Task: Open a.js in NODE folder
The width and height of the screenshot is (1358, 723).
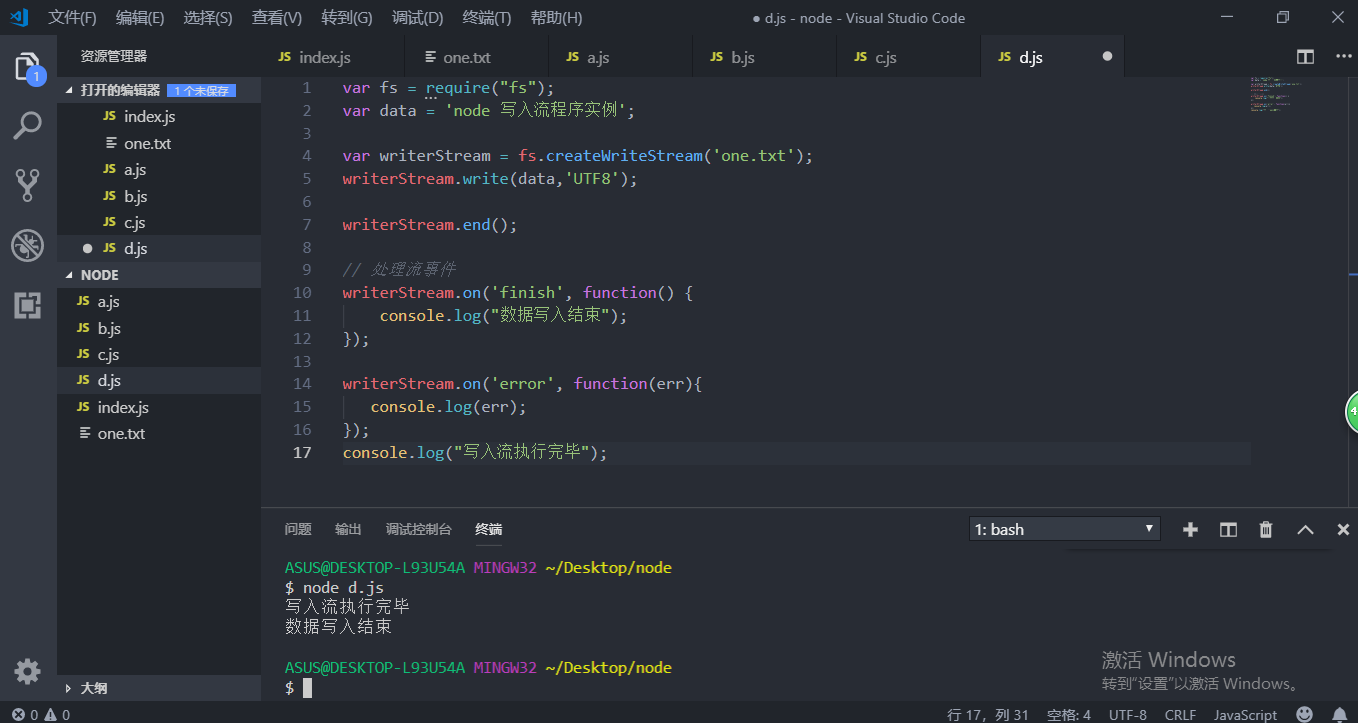Action: (159, 301)
